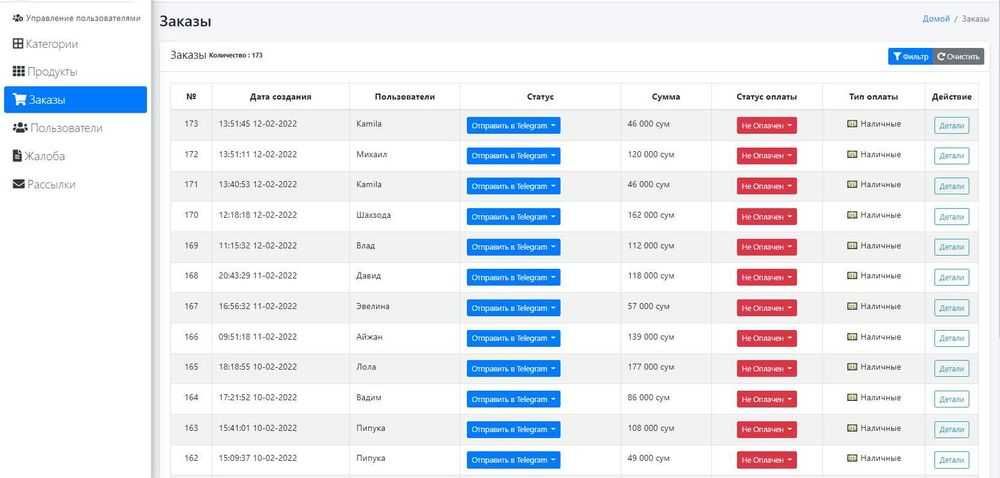Click the Пользователи column header
The image size is (1000, 478).
pyautogui.click(x=405, y=97)
